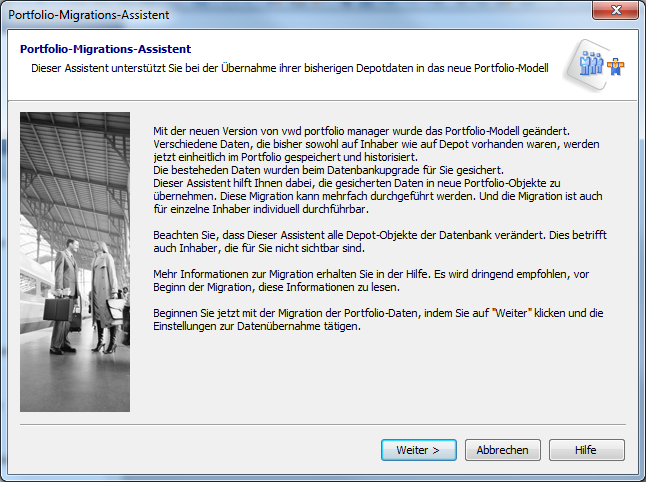This screenshot has height=482, width=646.
Task: Click the window title bar text
Action: tap(89, 15)
